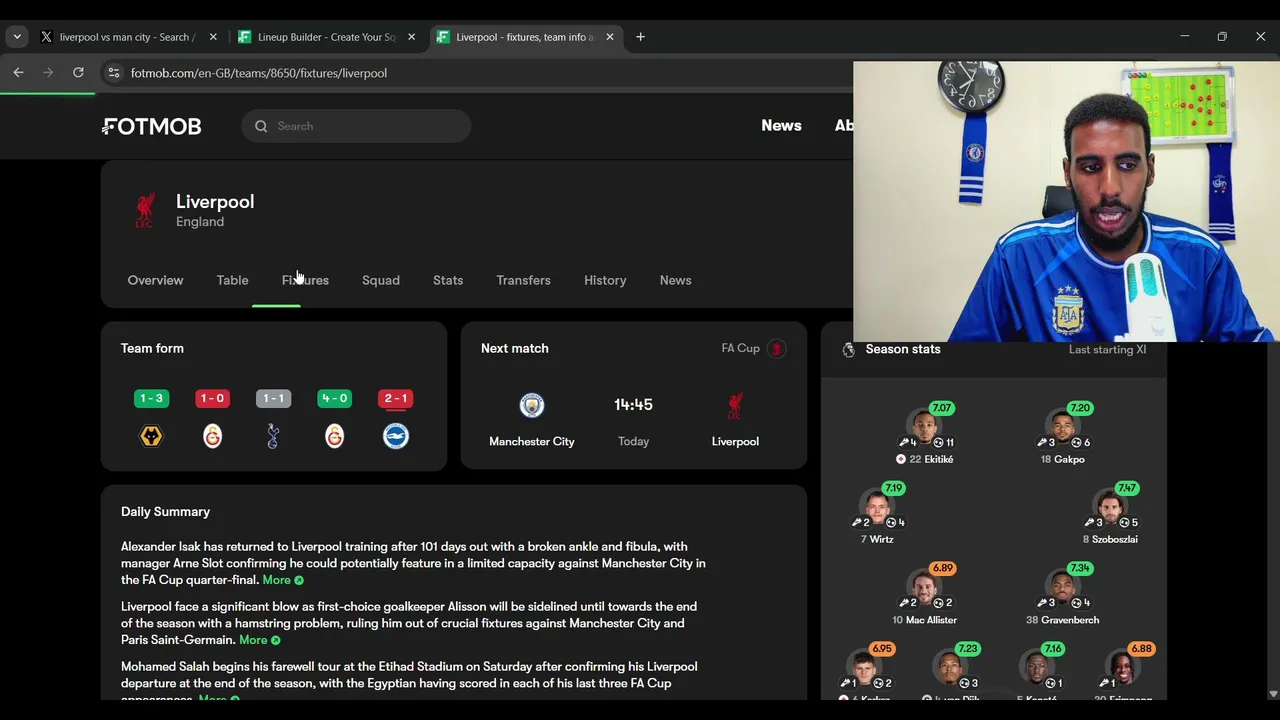Click the Season stats ball icon
Image resolution: width=1280 pixels, height=720 pixels.
[x=849, y=350]
